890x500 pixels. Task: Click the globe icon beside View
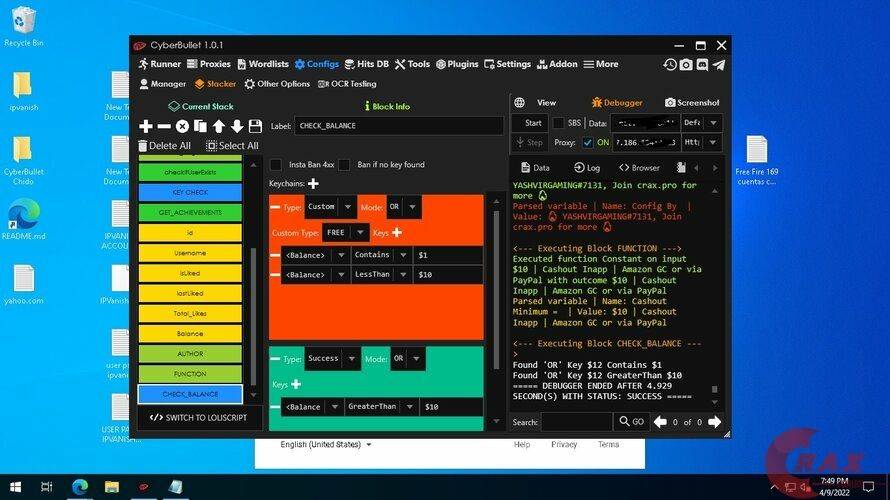click(519, 103)
